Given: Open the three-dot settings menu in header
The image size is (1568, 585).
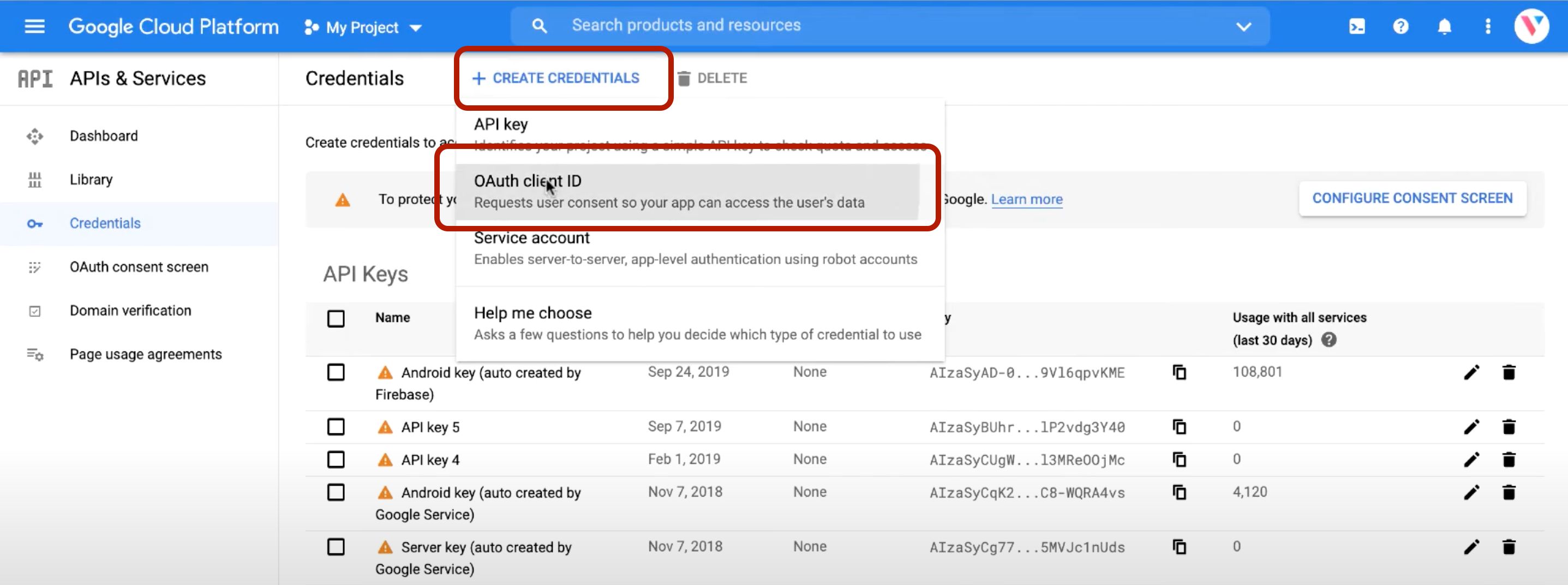Looking at the screenshot, I should pos(1488,26).
